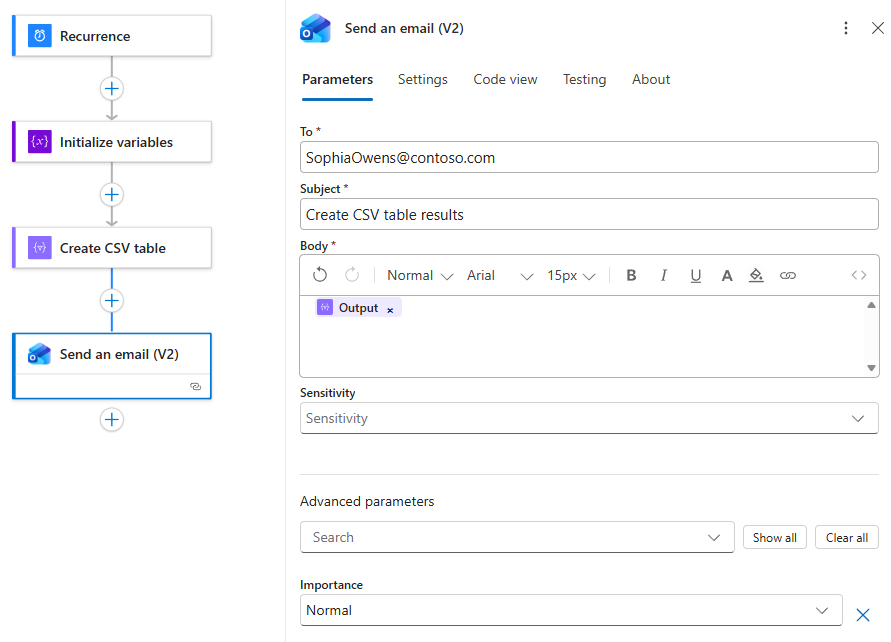Image resolution: width=891 pixels, height=642 pixels.
Task: Click the Show all button
Action: coord(775,537)
